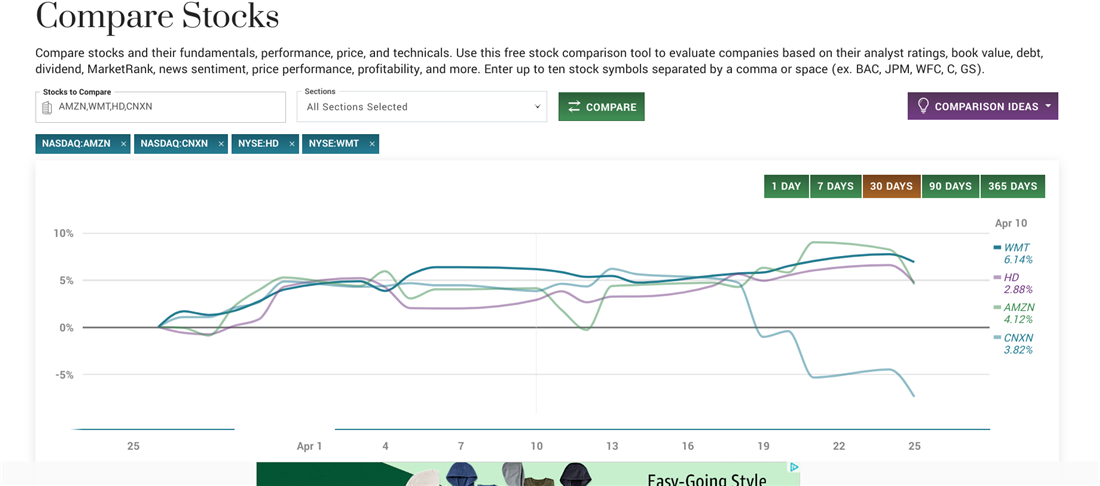Choose the 7 Days time range

(835, 186)
